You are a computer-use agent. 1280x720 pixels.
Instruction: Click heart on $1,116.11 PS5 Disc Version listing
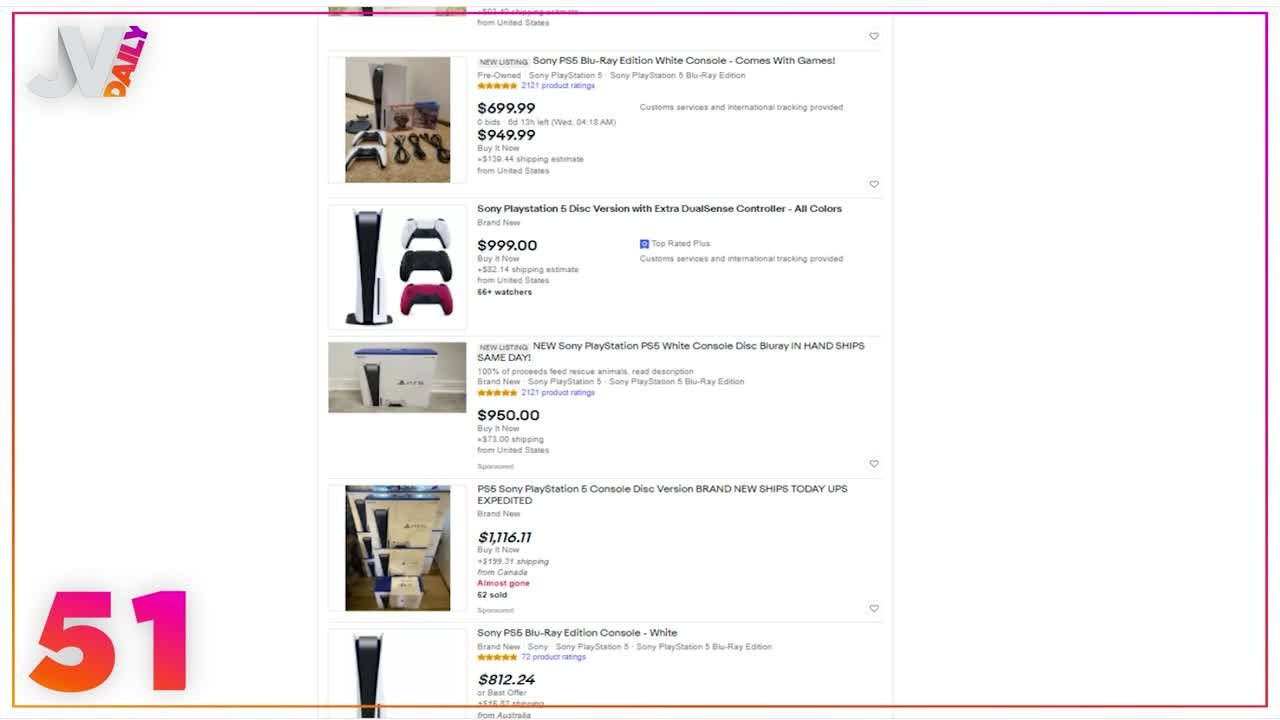point(874,608)
